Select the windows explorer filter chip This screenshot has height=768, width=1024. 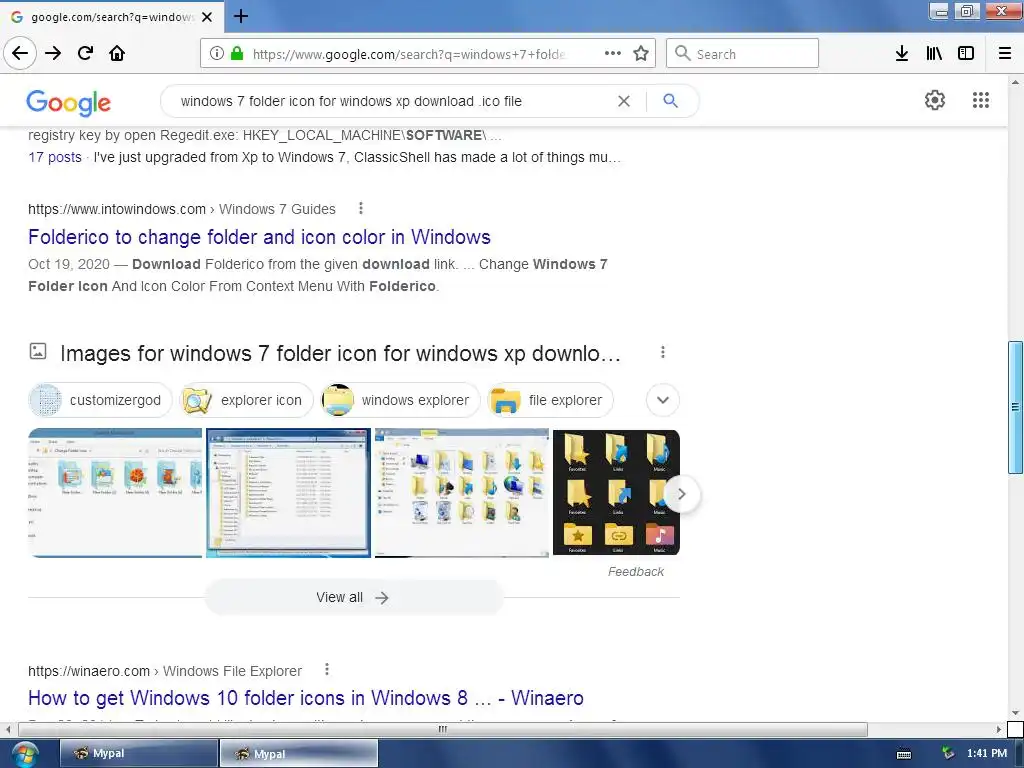[x=400, y=400]
